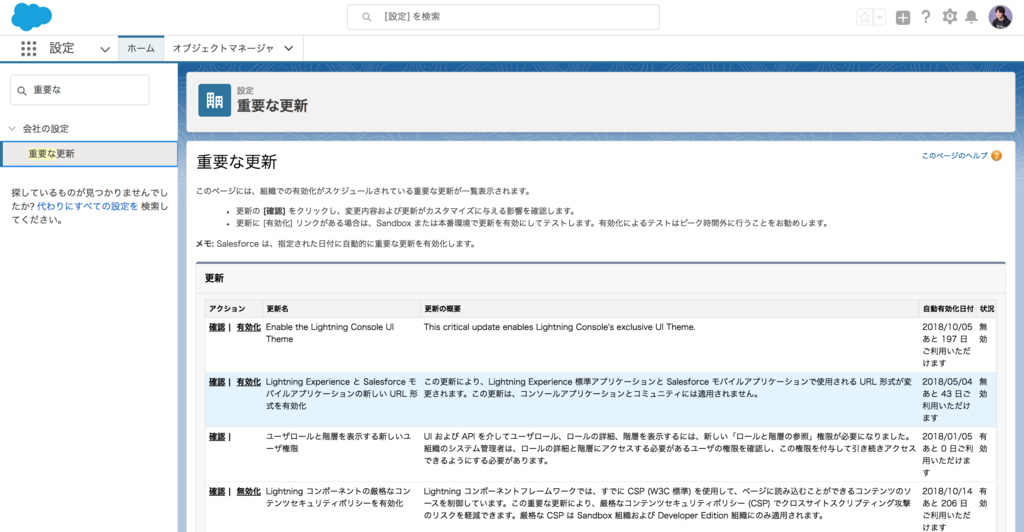Collapse the 会社の設定 tree section
This screenshot has height=532, width=1024.
click(12, 129)
